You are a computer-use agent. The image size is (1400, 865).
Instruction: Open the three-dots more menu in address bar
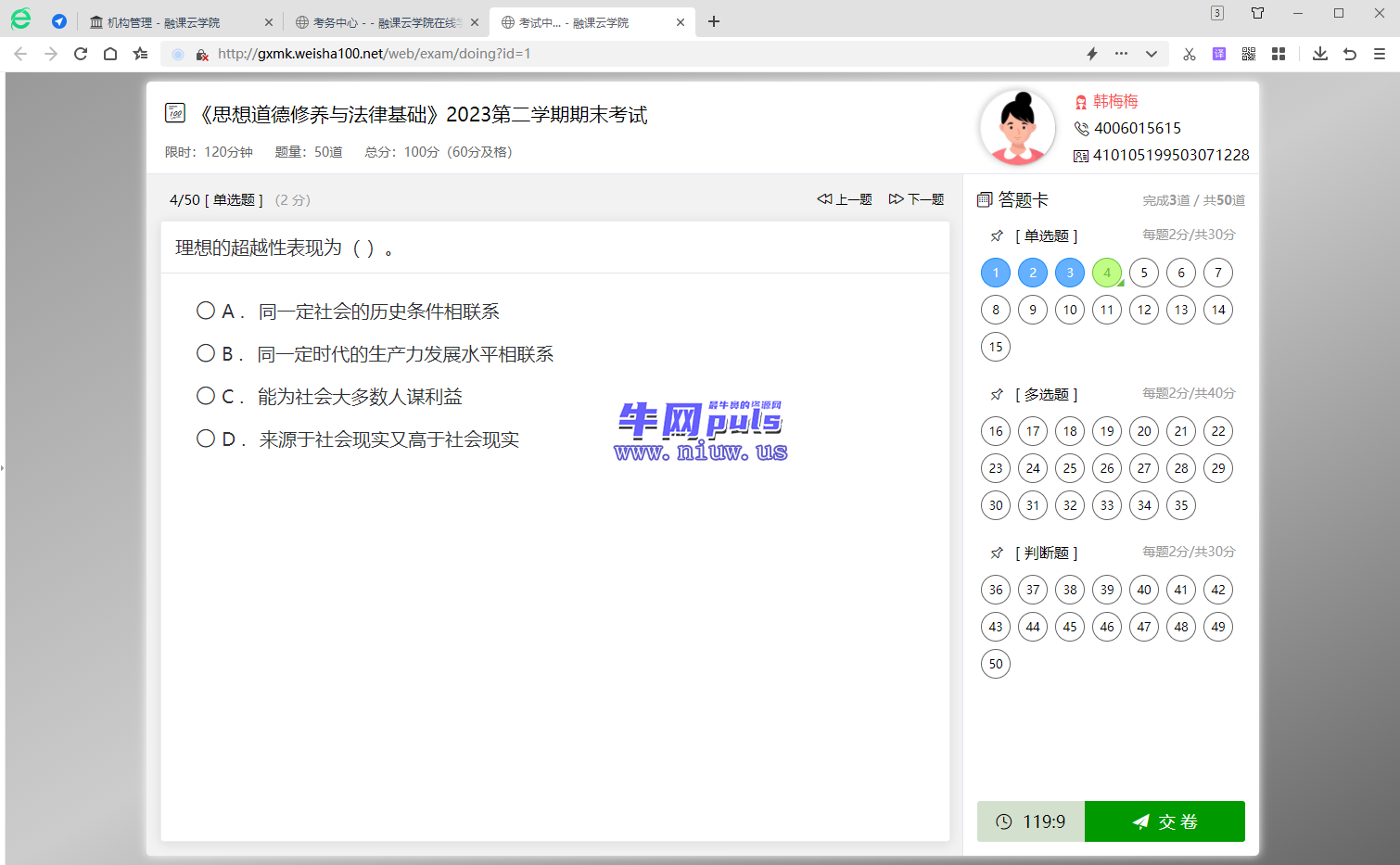(1122, 54)
